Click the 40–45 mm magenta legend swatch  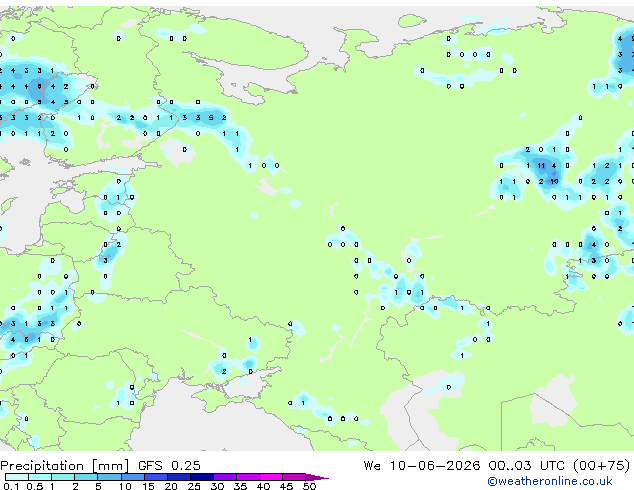[271, 477]
